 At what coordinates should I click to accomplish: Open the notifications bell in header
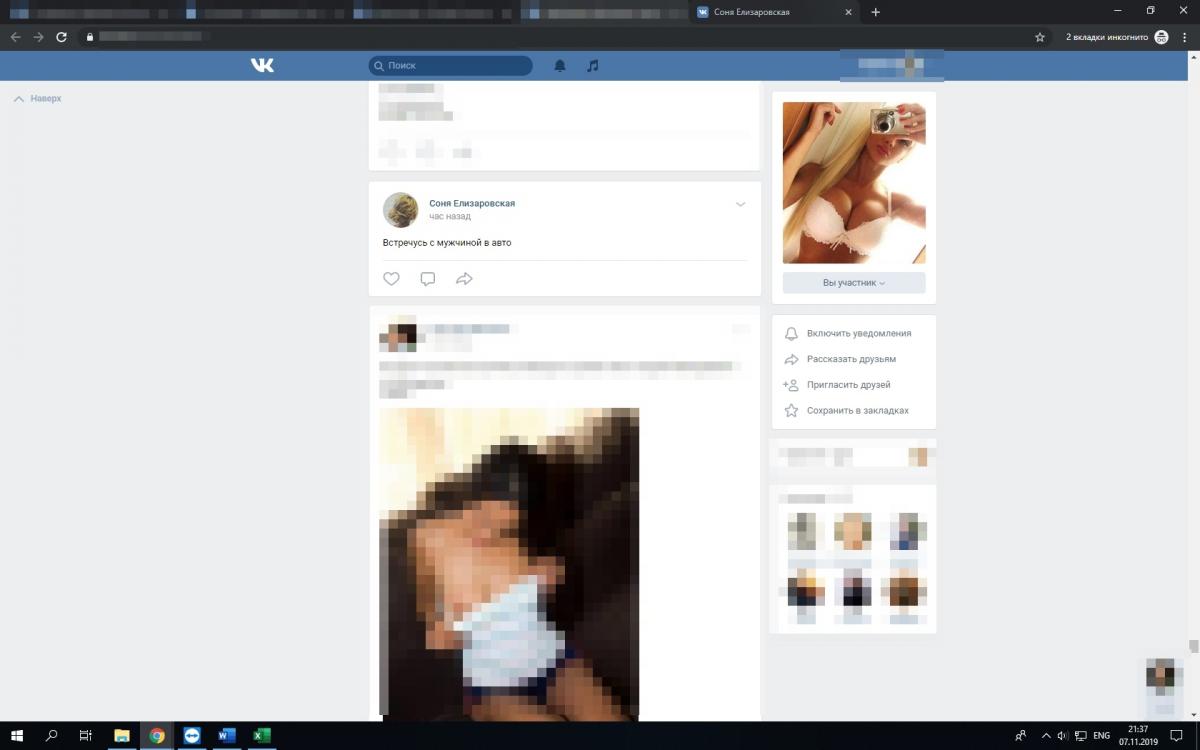[560, 66]
